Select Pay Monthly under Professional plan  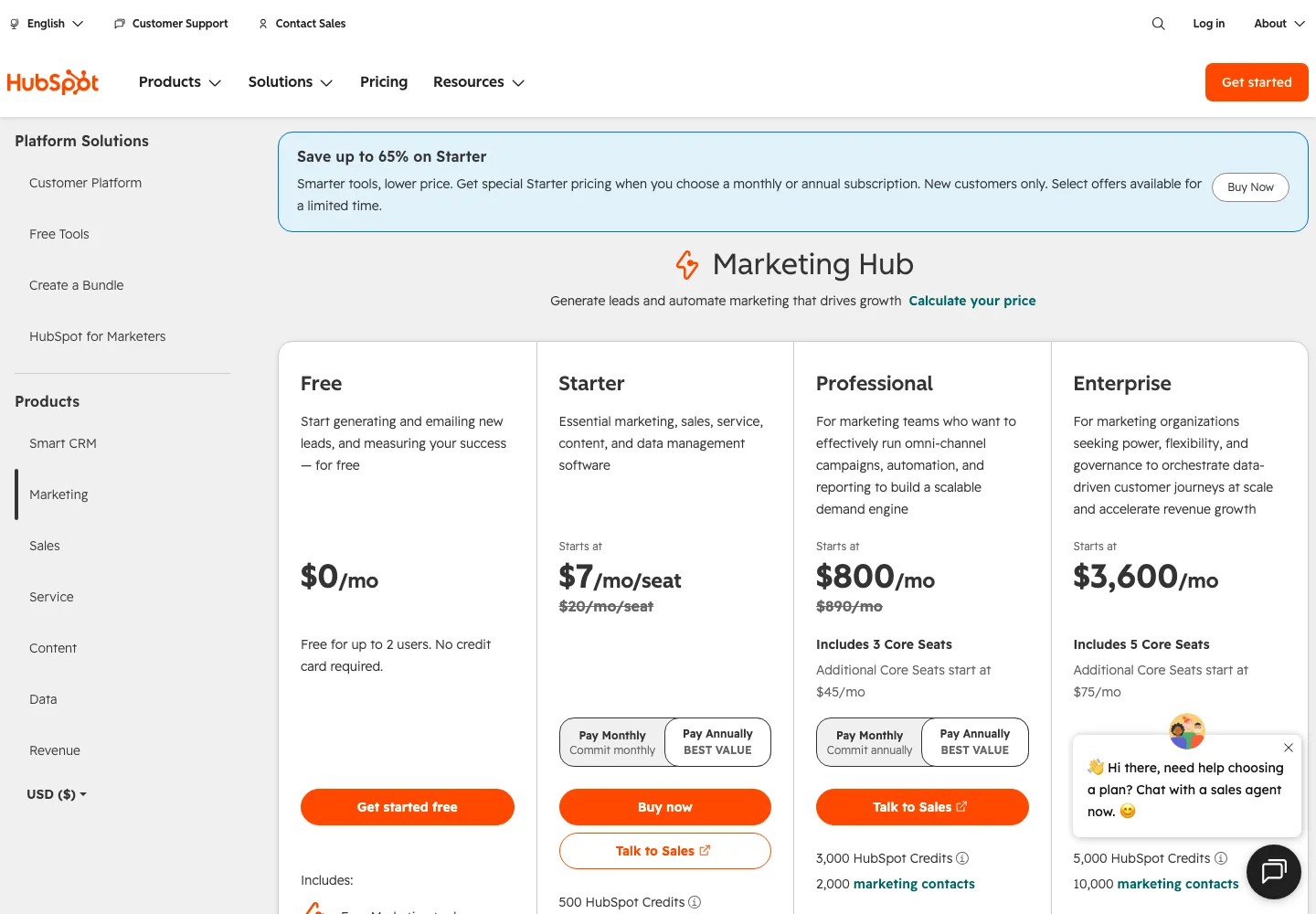point(869,742)
